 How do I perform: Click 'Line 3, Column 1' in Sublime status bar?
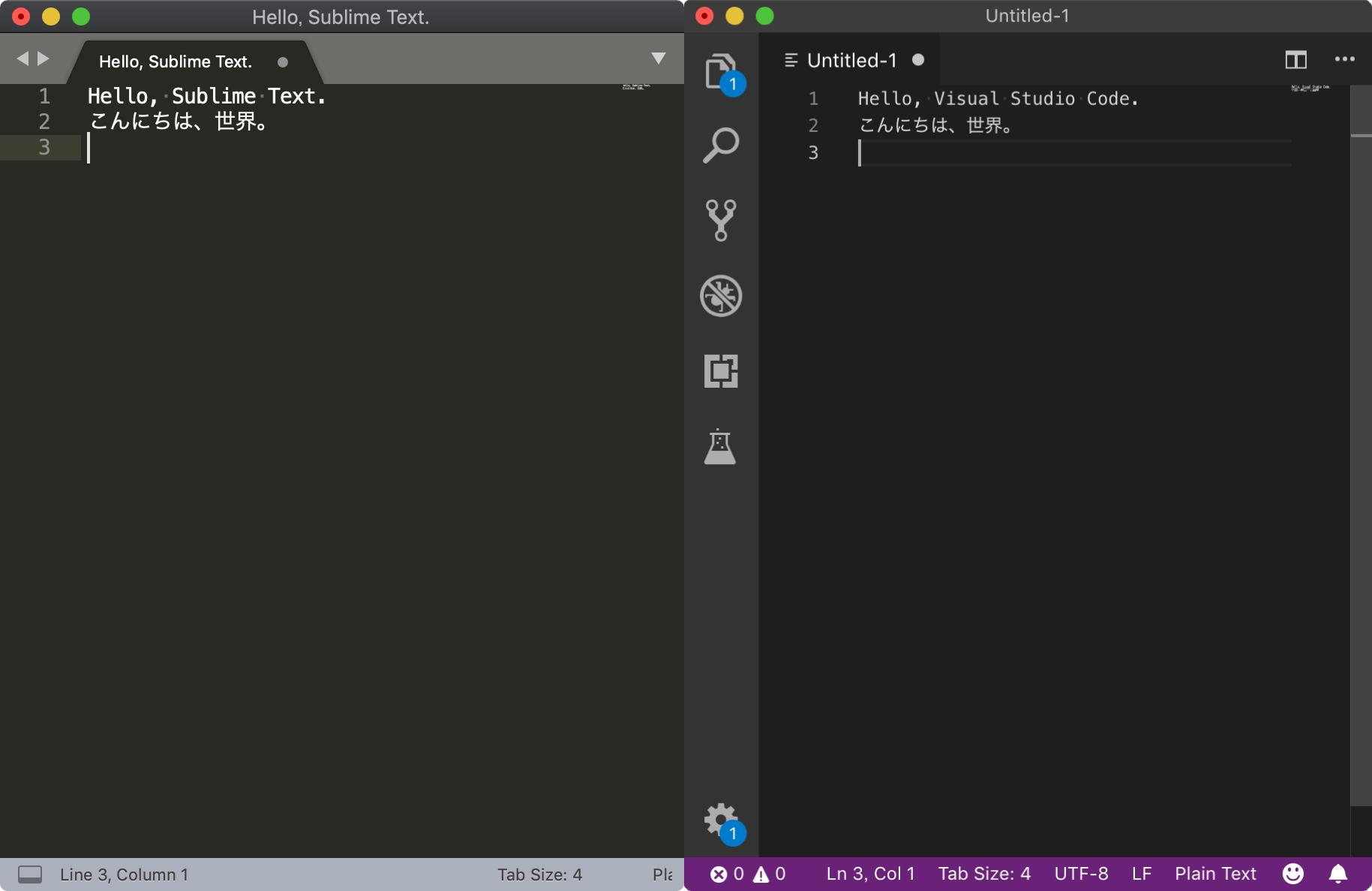(124, 874)
